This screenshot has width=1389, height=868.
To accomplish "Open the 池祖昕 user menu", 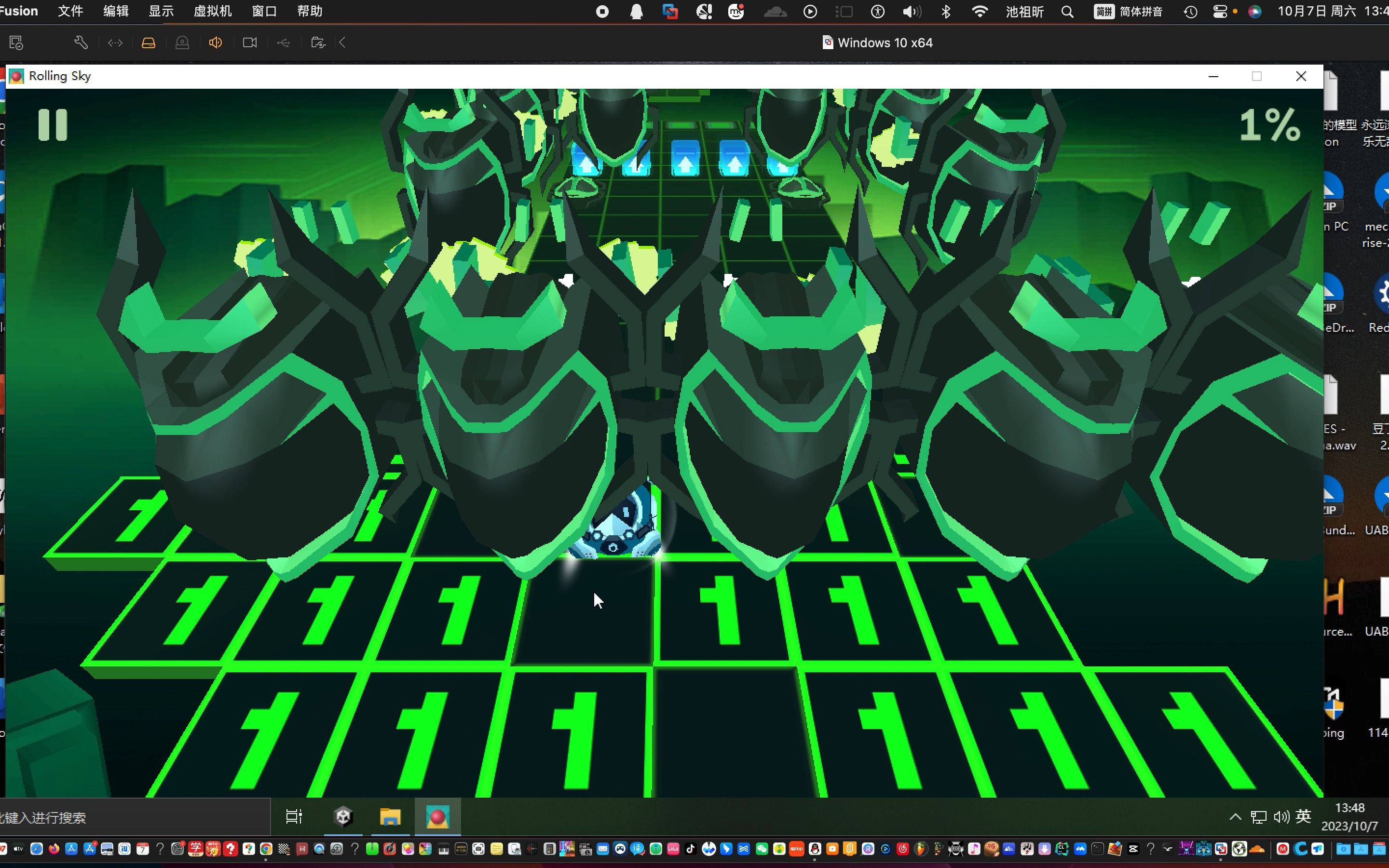I will pyautogui.click(x=1024, y=12).
